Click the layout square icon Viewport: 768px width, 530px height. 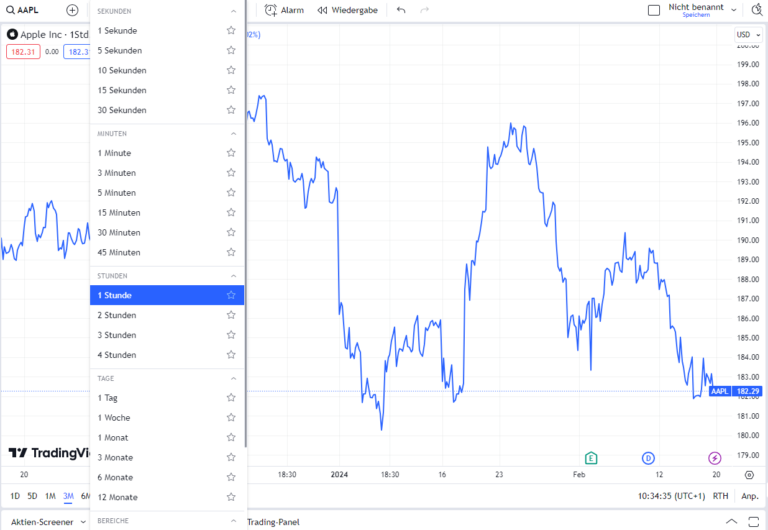654,10
